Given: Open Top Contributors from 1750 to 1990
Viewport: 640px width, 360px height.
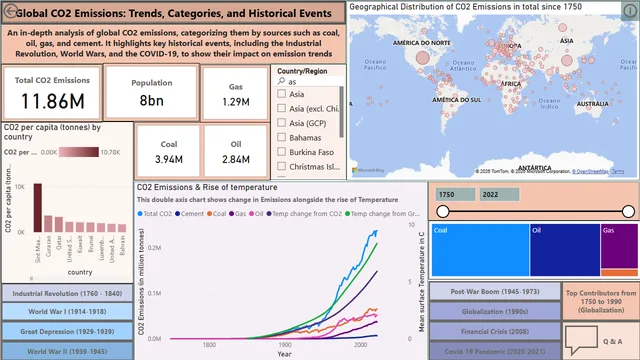Looking at the screenshot, I should pyautogui.click(x=601, y=301).
